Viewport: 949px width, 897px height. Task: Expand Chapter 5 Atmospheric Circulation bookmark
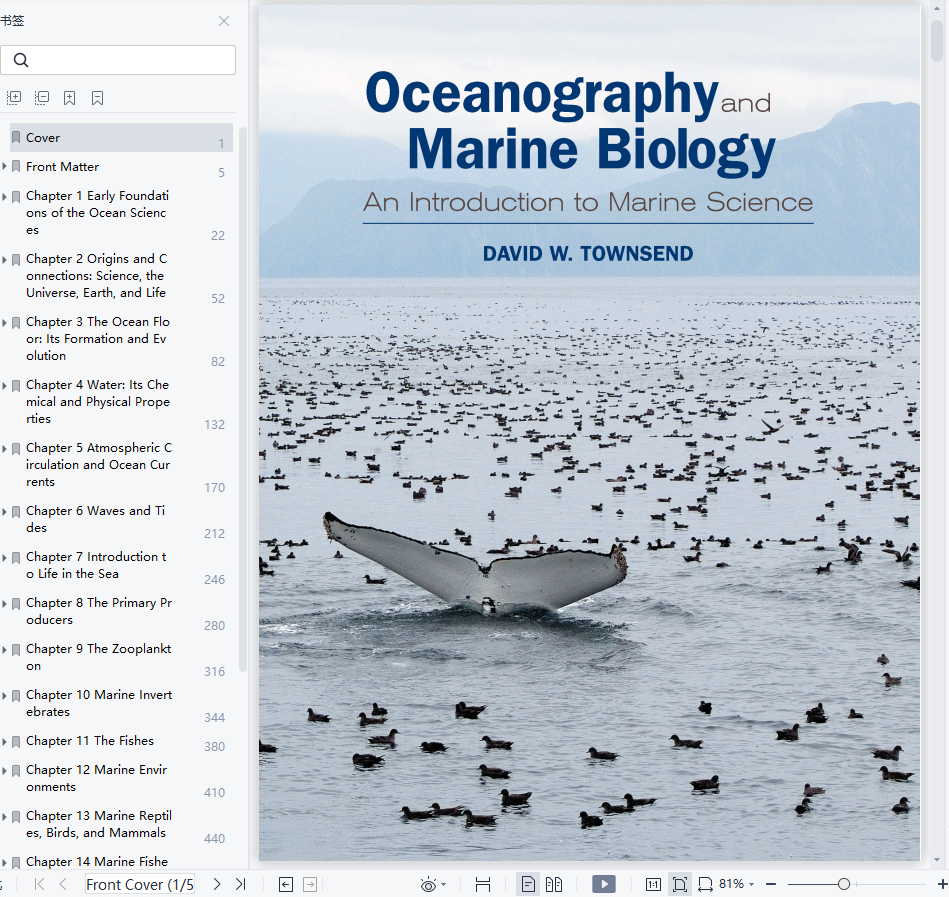point(4,448)
